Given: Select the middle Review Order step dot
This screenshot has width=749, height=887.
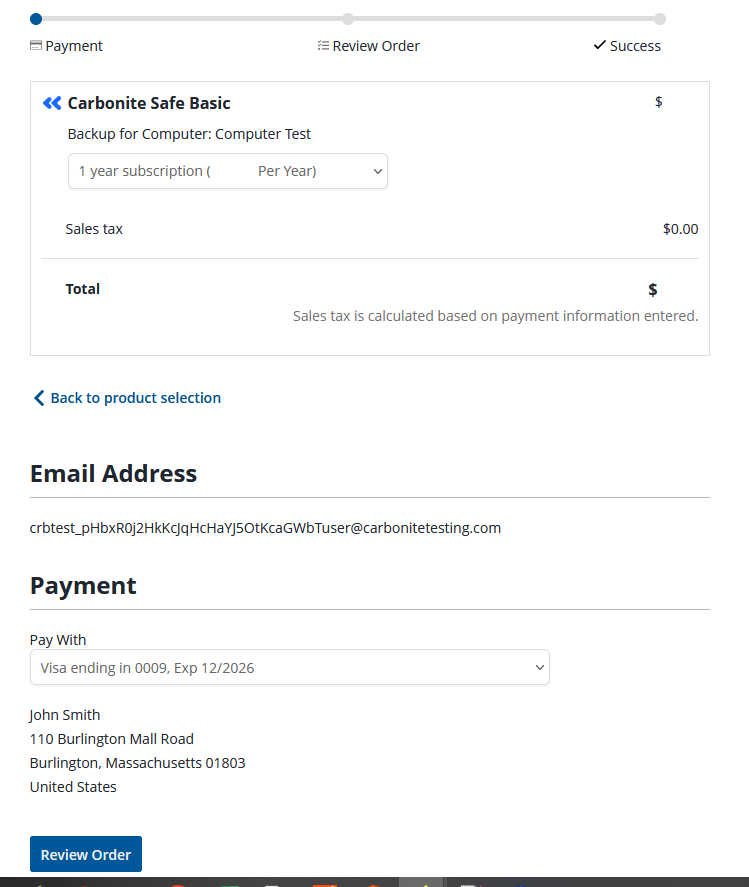Looking at the screenshot, I should [348, 18].
